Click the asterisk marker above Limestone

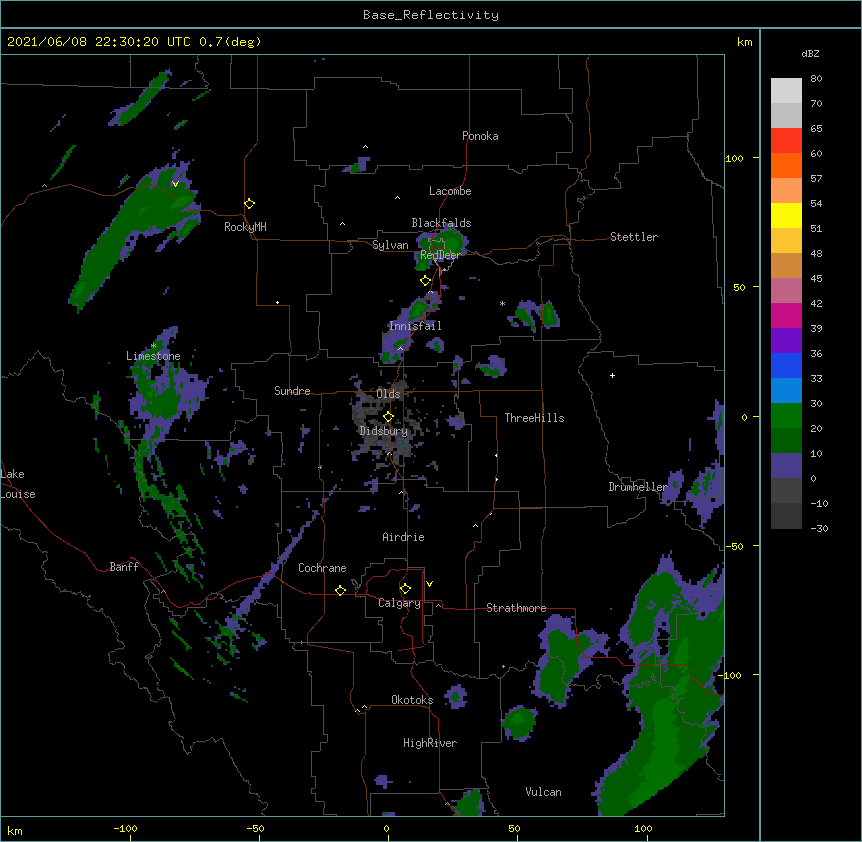coord(154,345)
